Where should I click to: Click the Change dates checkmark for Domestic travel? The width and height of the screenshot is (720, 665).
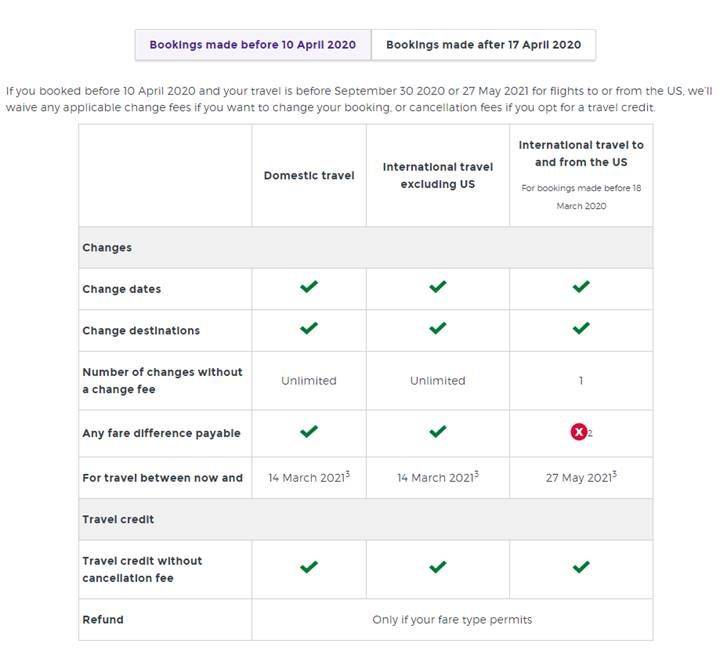pyautogui.click(x=309, y=287)
